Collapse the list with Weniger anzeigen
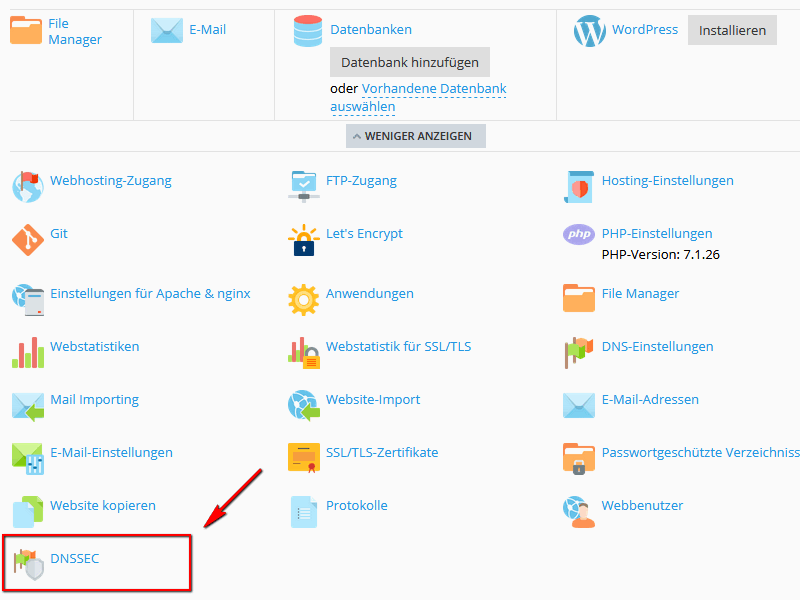The height and width of the screenshot is (600, 800). click(x=416, y=136)
